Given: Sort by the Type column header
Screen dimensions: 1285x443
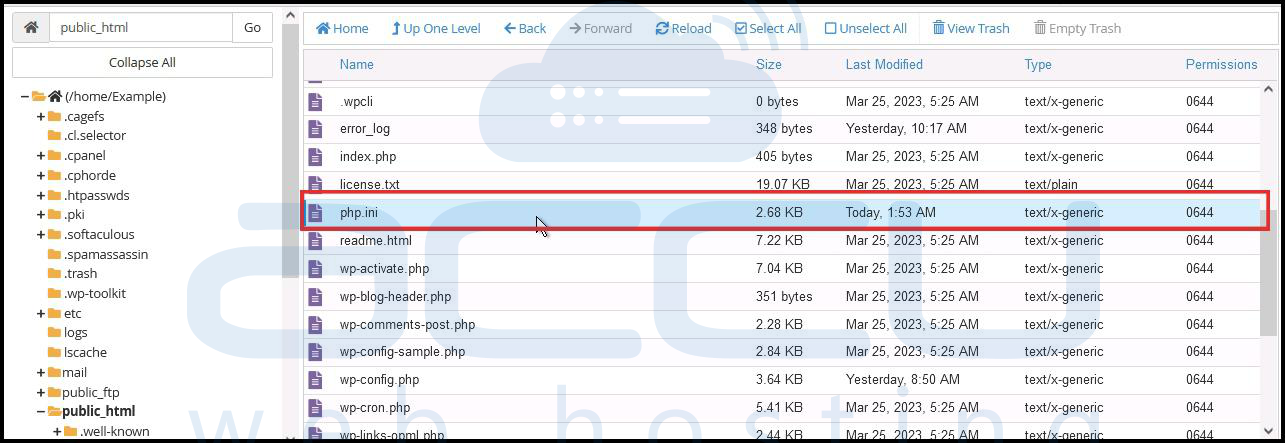Looking at the screenshot, I should pos(1038,64).
